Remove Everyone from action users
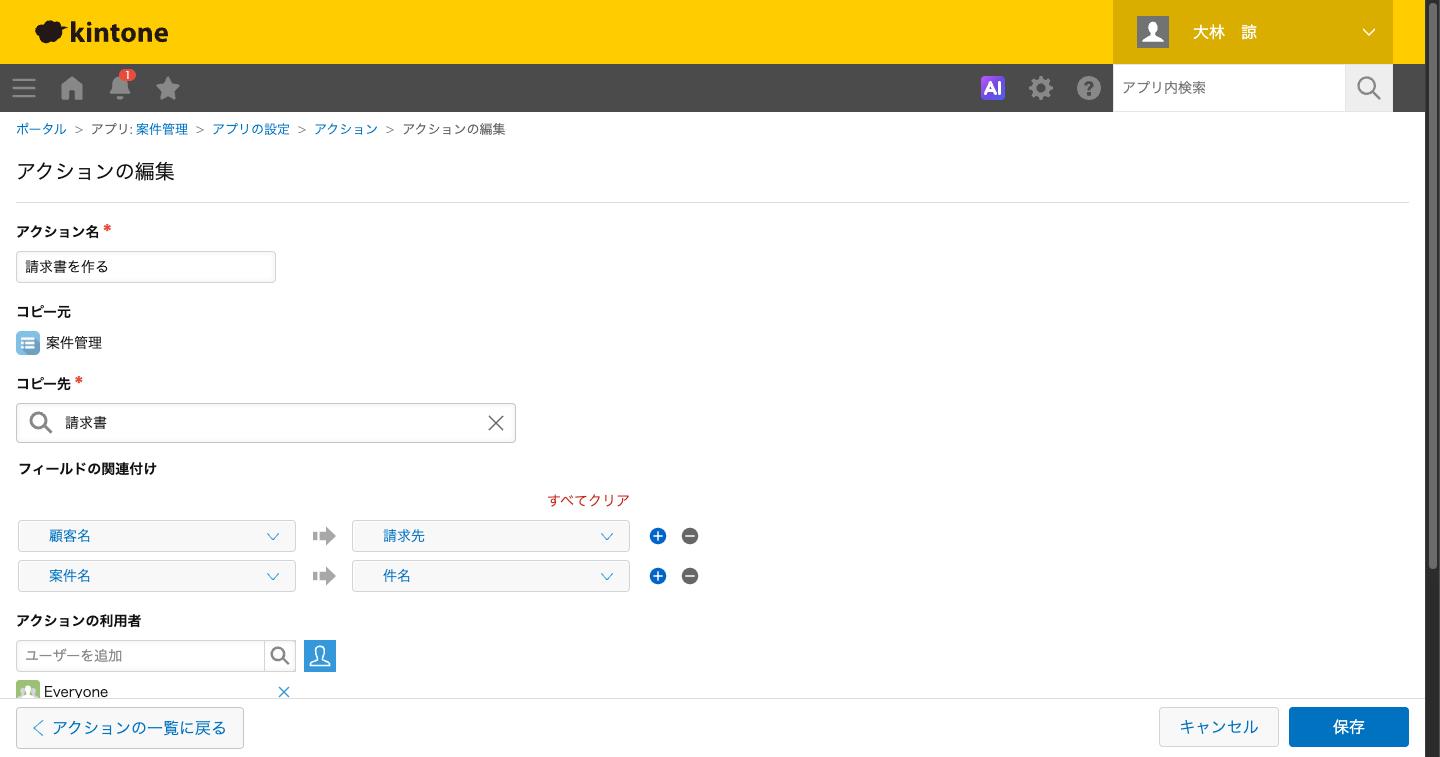Image resolution: width=1440 pixels, height=757 pixels. pyautogui.click(x=284, y=692)
